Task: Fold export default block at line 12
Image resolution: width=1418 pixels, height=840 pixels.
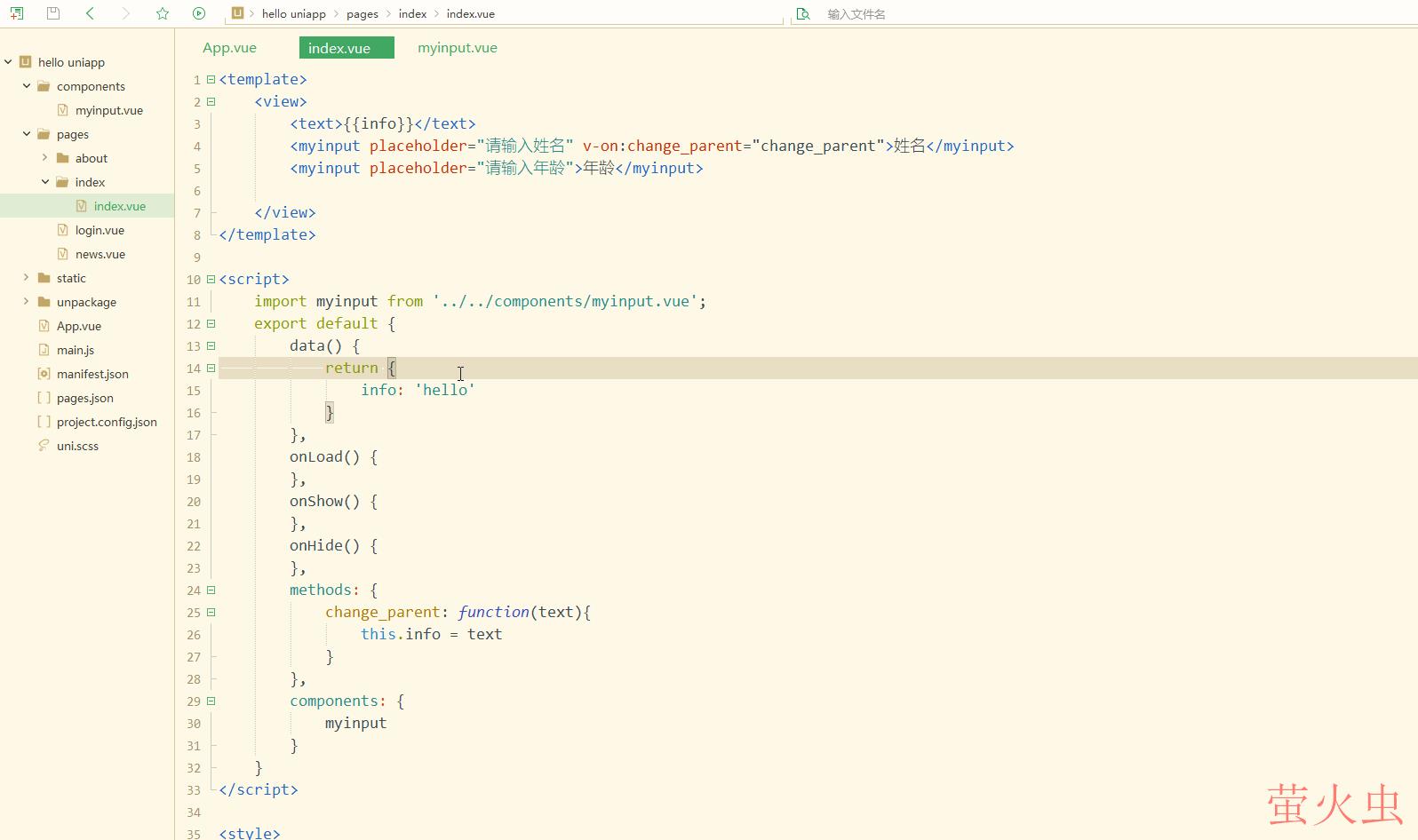Action: (x=211, y=323)
